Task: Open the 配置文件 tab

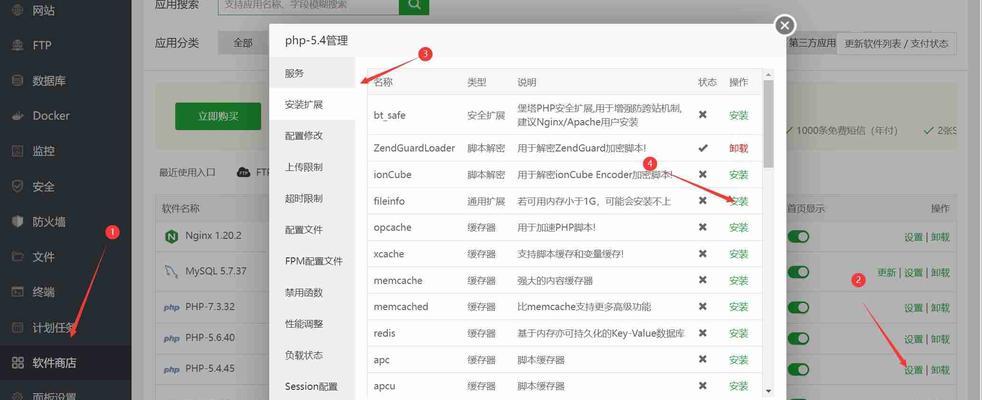Action: point(312,230)
